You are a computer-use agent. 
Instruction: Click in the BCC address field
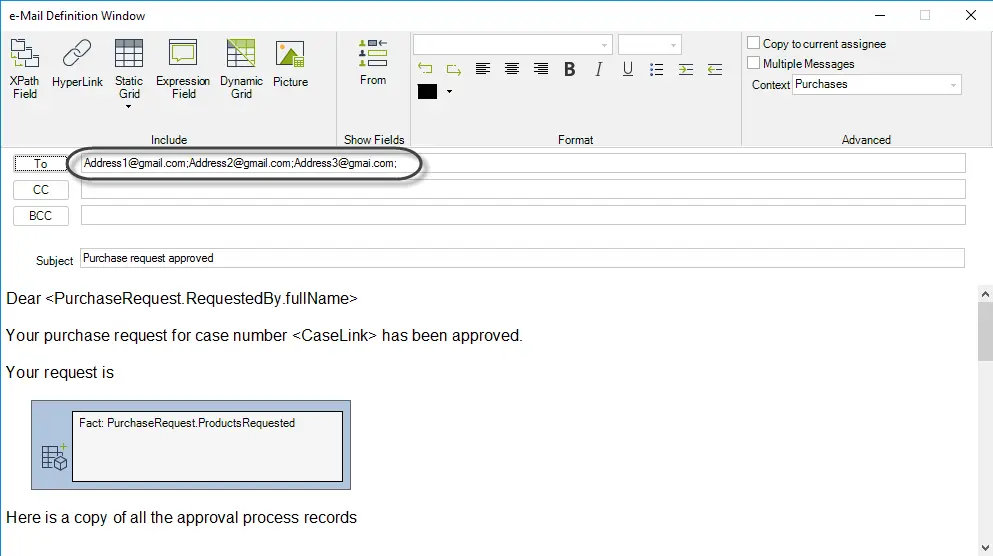point(523,215)
